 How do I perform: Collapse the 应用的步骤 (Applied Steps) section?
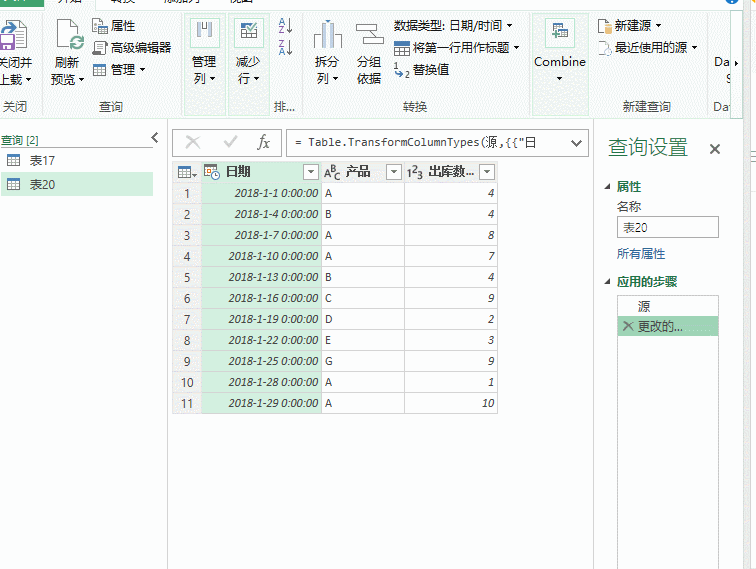point(608,282)
